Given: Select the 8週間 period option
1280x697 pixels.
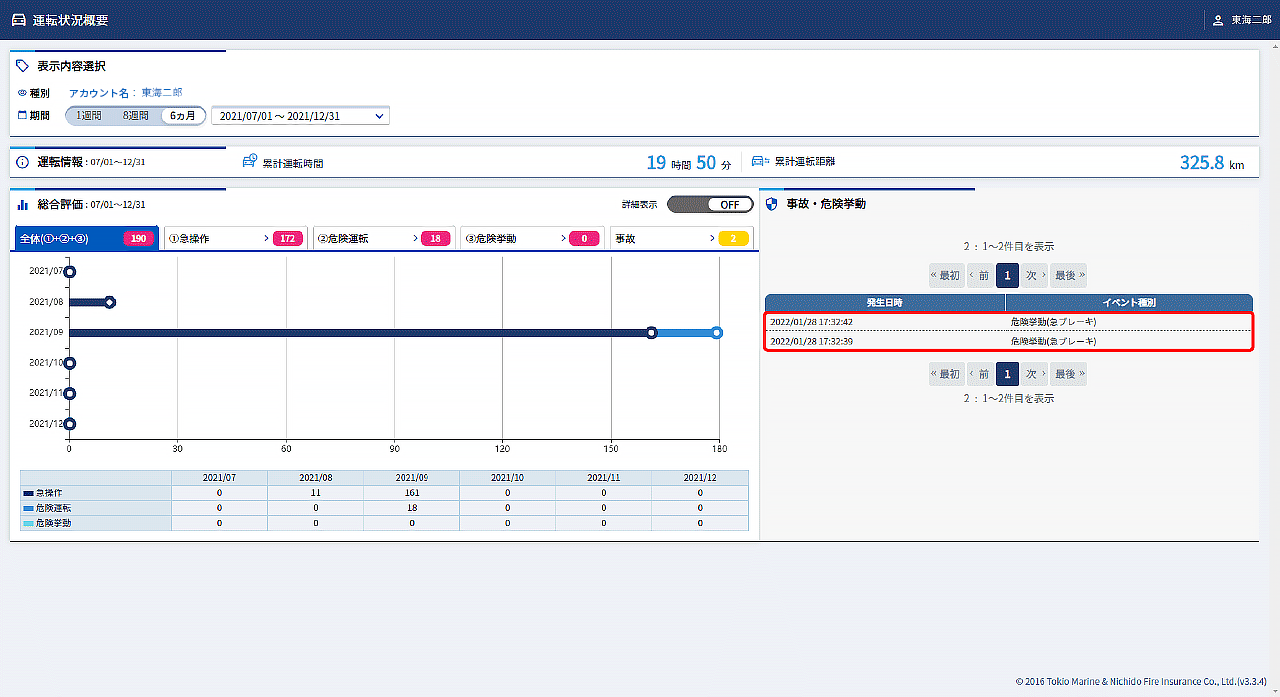Looking at the screenshot, I should tap(135, 116).
